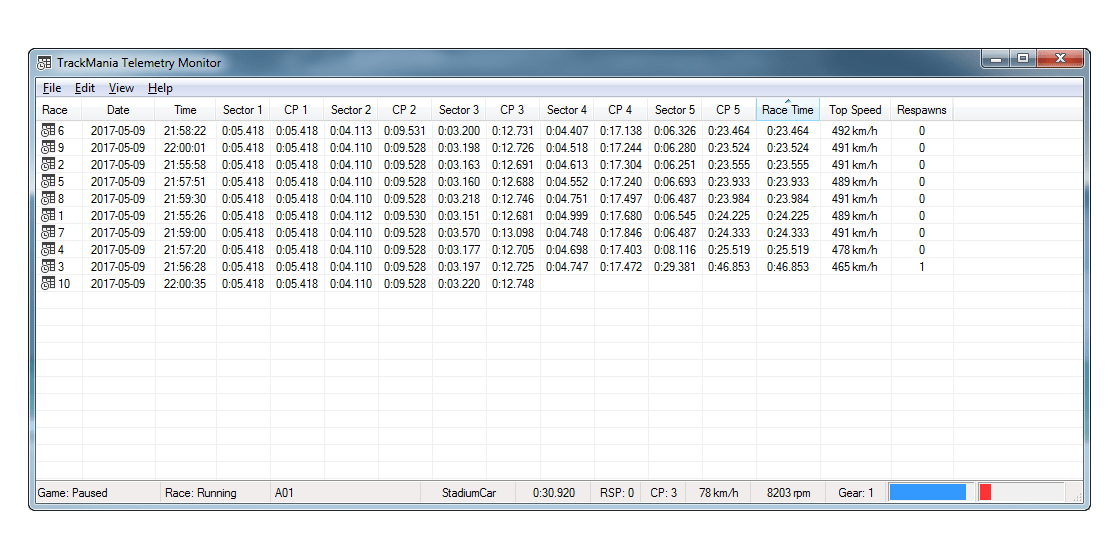Click the 0:04.999 sector 4 cell

(566, 216)
